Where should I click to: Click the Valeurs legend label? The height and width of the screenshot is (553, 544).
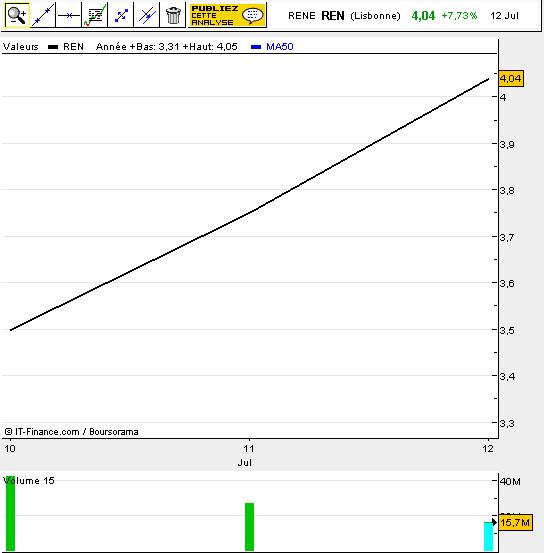pos(20,47)
